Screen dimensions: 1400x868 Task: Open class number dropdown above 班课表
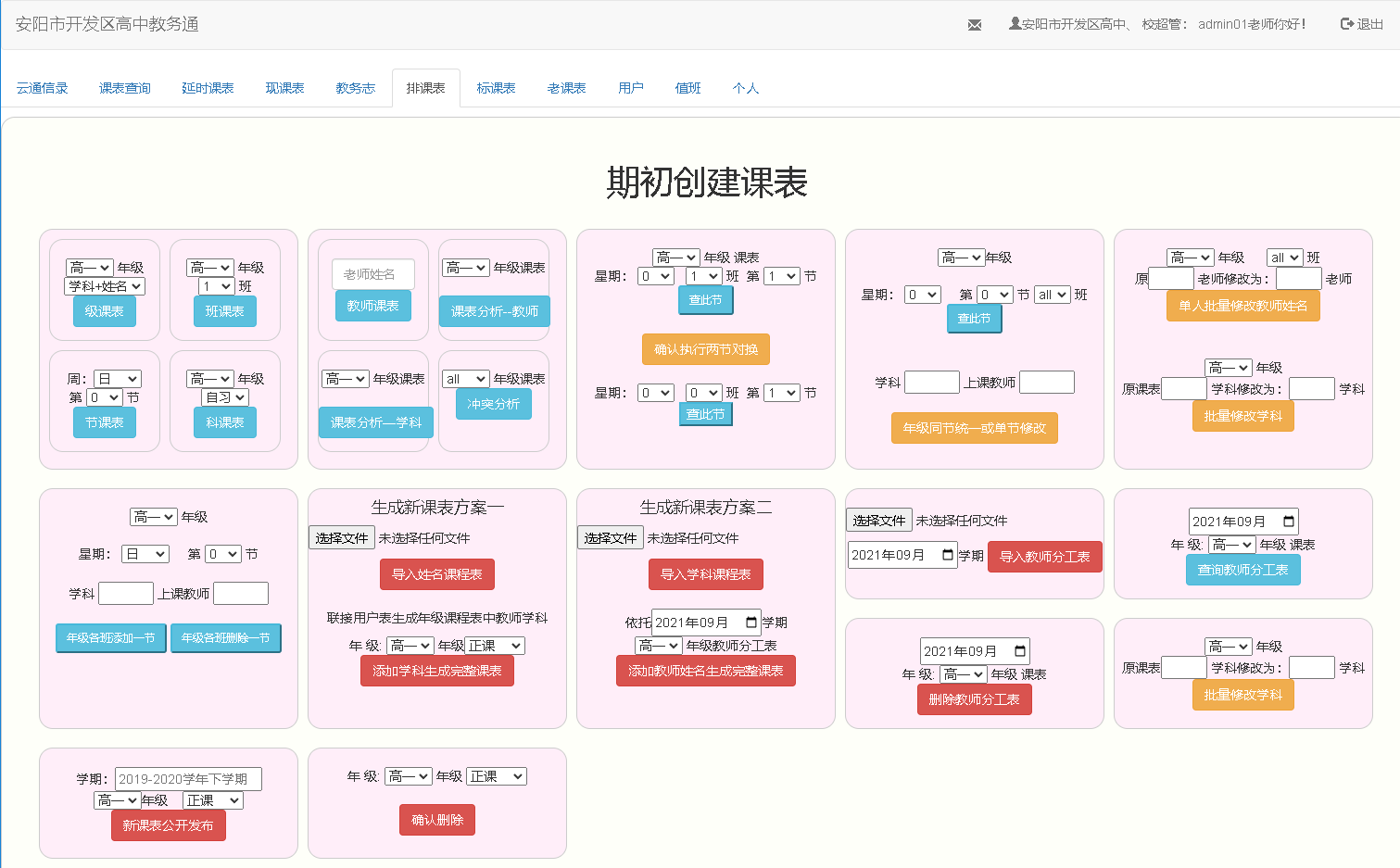[216, 286]
